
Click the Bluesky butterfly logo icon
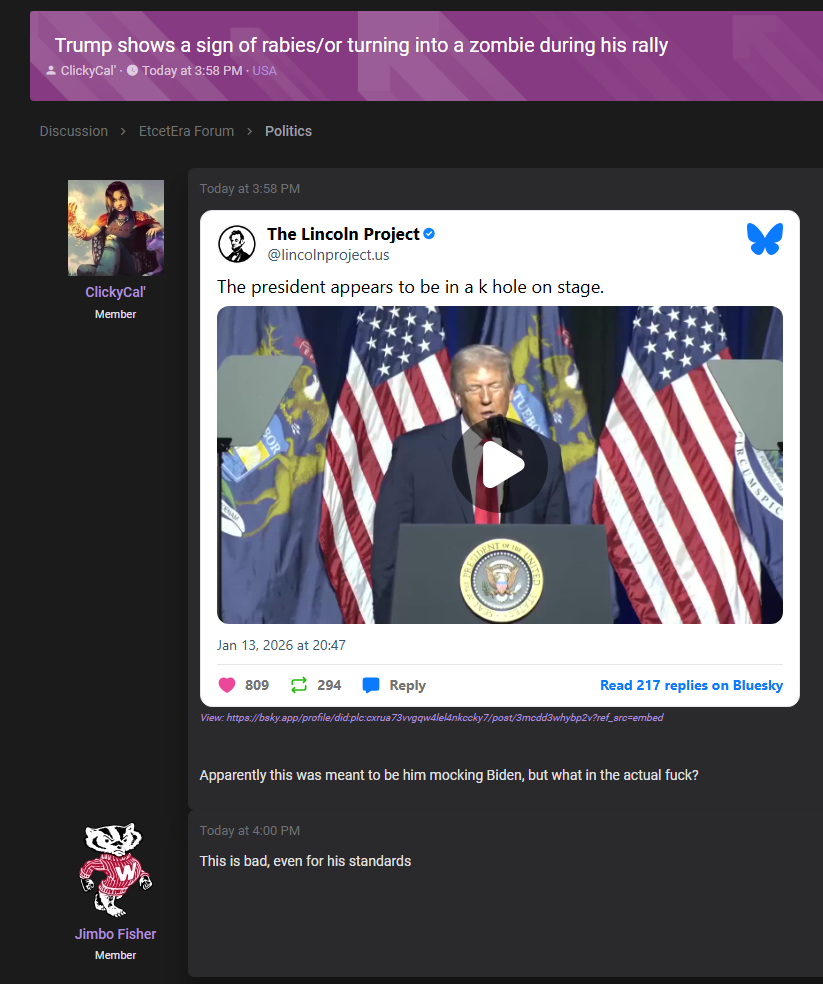coord(765,239)
